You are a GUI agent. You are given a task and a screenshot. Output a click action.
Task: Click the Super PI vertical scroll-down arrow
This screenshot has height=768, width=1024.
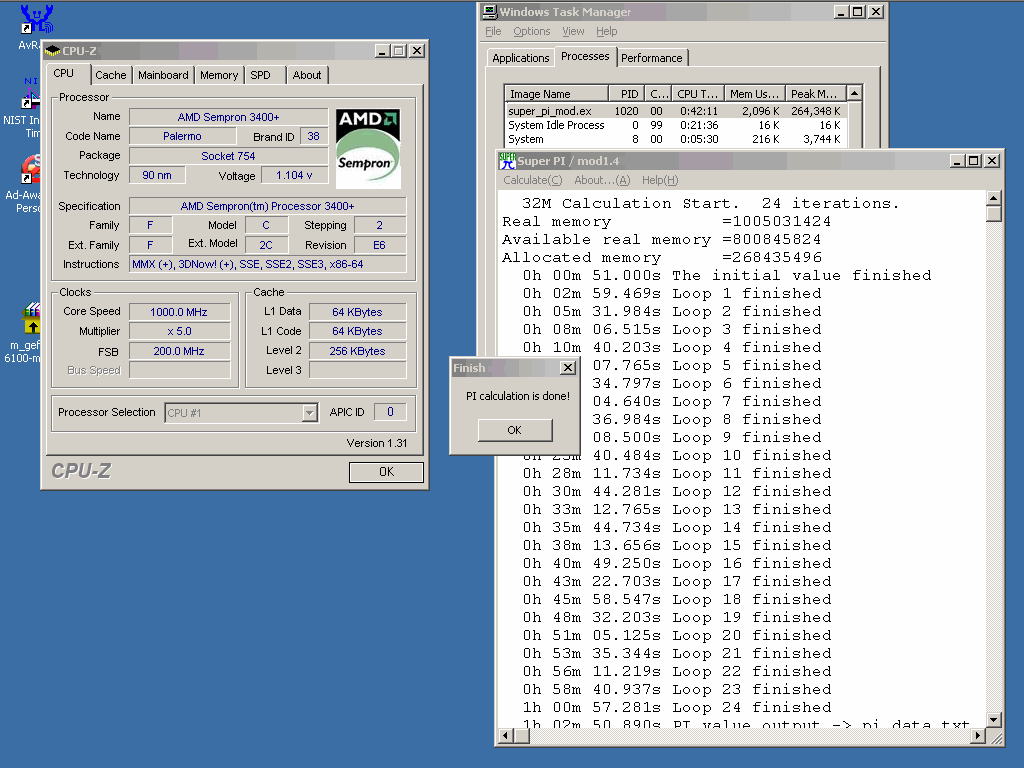click(x=993, y=720)
